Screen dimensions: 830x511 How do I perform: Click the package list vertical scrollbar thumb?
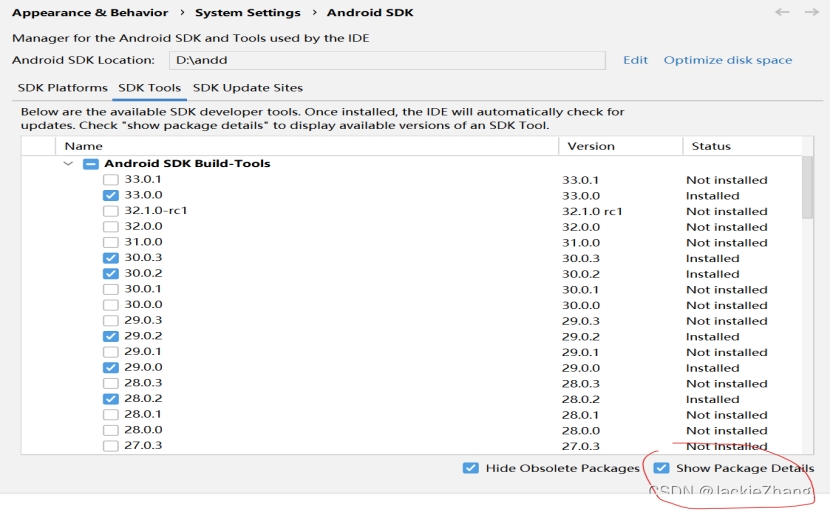click(807, 187)
